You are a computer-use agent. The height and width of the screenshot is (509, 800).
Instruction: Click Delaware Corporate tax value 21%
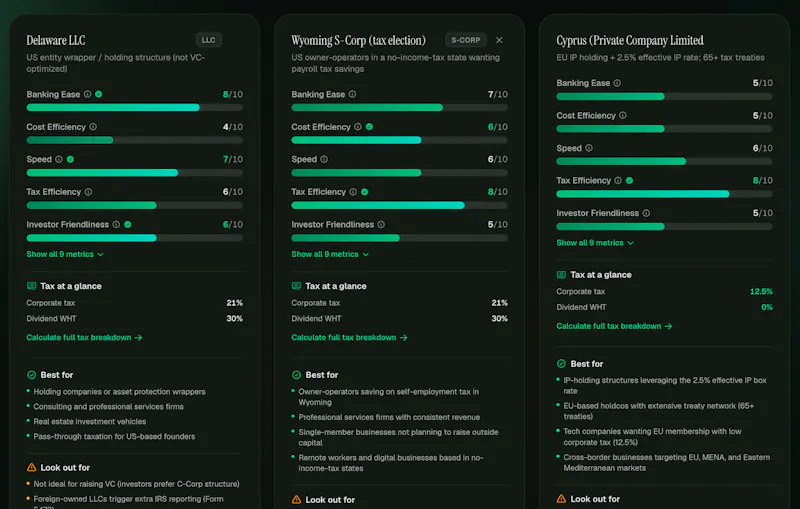(x=234, y=303)
